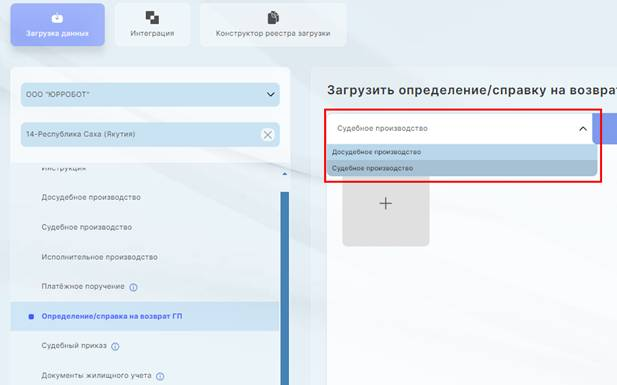Click the plus icon to add file
617x385 pixels.
(x=386, y=204)
